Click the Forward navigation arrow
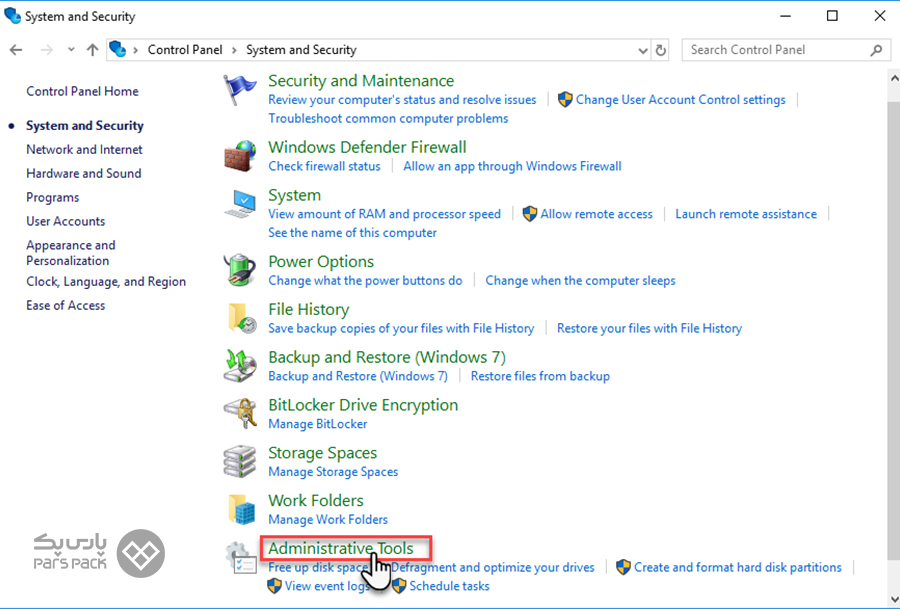This screenshot has height=609, width=900. click(x=46, y=50)
